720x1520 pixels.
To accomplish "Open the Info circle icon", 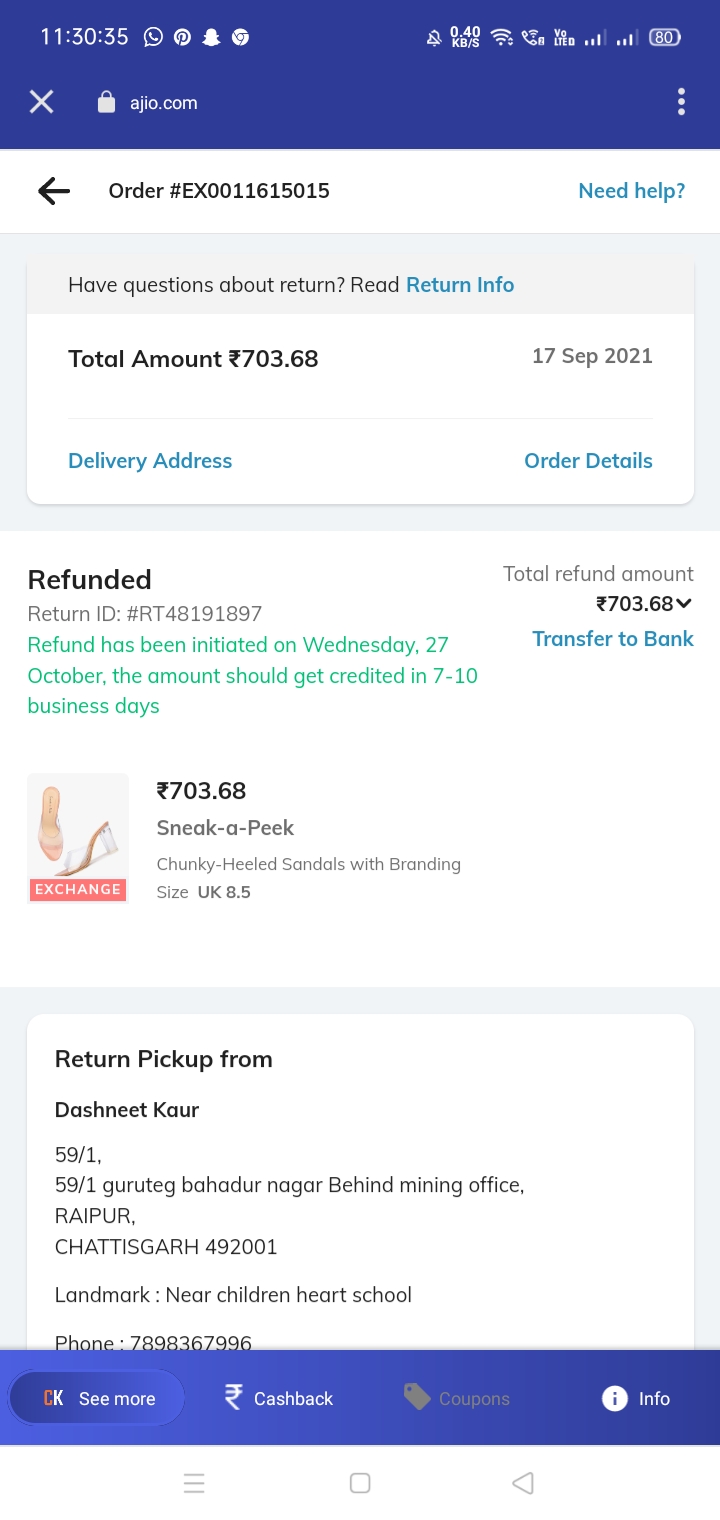I will 614,1398.
